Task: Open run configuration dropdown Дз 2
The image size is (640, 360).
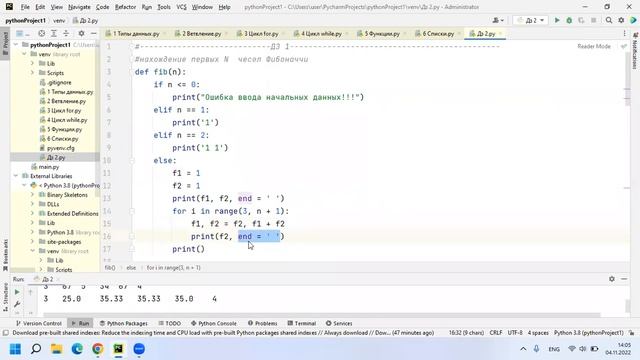Action: click(x=530, y=20)
